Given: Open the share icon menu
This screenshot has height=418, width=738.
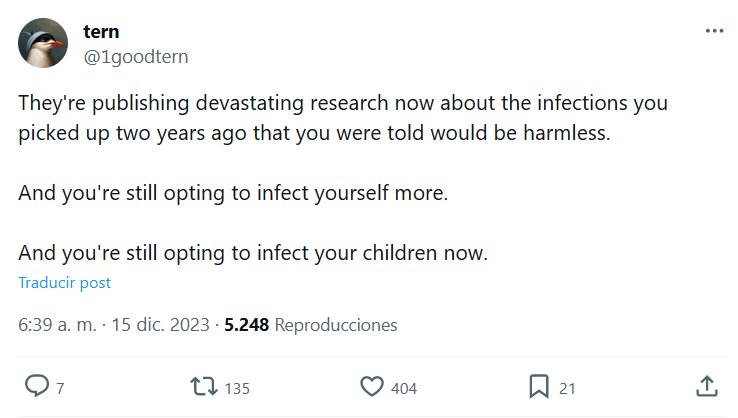Looking at the screenshot, I should 704,386.
